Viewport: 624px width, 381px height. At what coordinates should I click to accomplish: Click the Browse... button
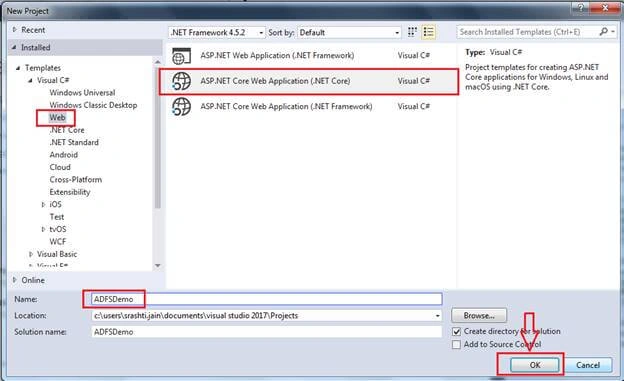point(479,316)
